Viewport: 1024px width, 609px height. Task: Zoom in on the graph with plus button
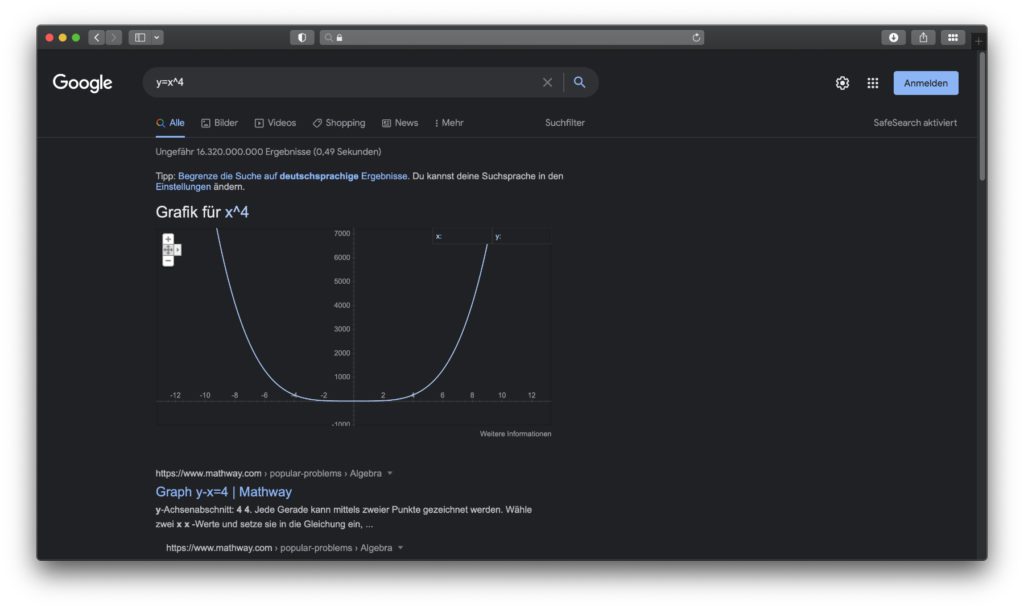click(168, 239)
